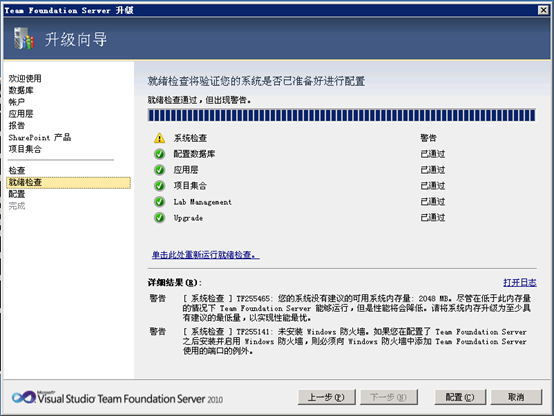Close the upgrade wizard window
This screenshot has width=554, height=416.
543,10
